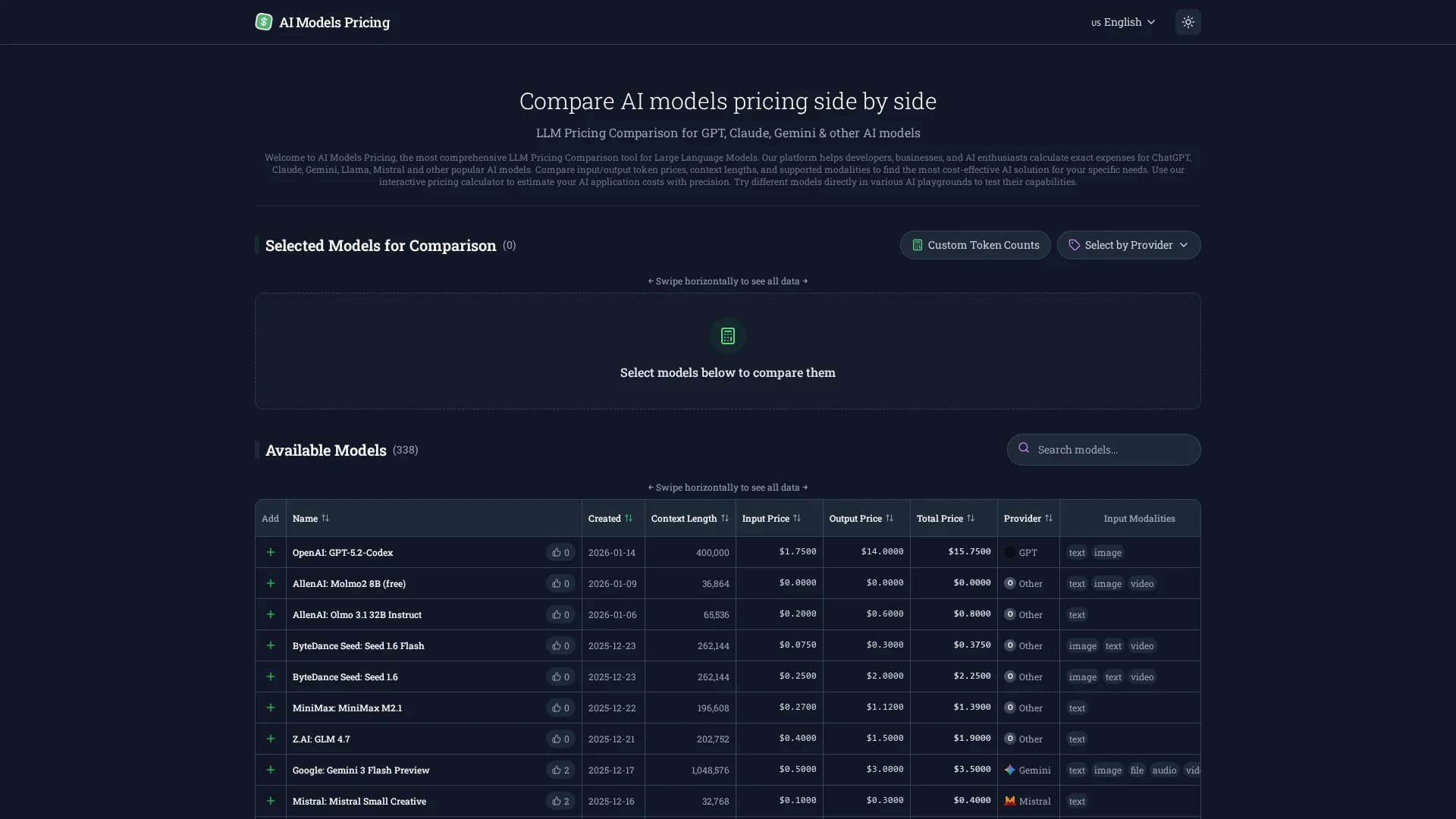Click the video tag in Molmo2 8B row

click(x=1142, y=584)
